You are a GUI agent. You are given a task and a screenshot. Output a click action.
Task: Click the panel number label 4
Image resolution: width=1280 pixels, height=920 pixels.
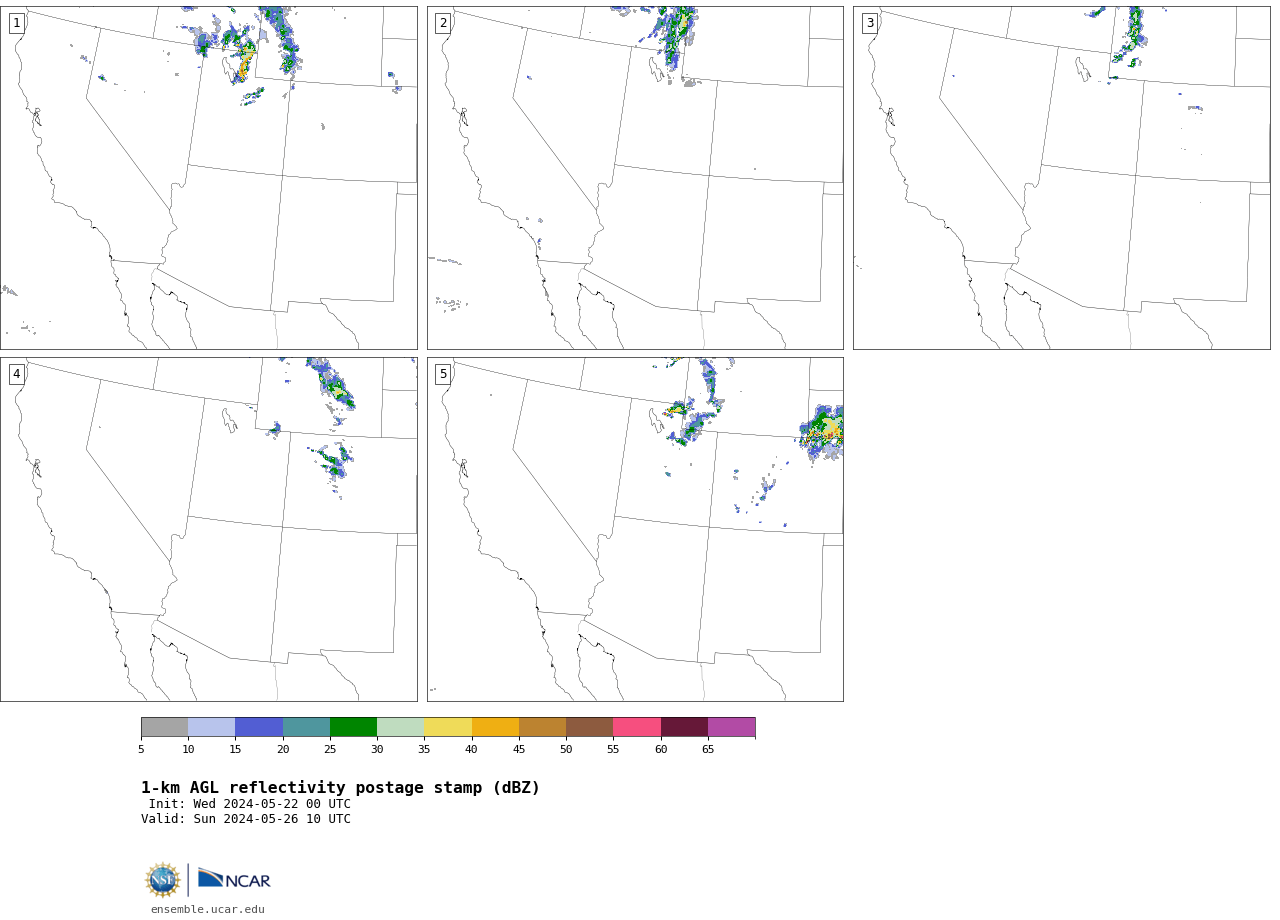(16, 374)
